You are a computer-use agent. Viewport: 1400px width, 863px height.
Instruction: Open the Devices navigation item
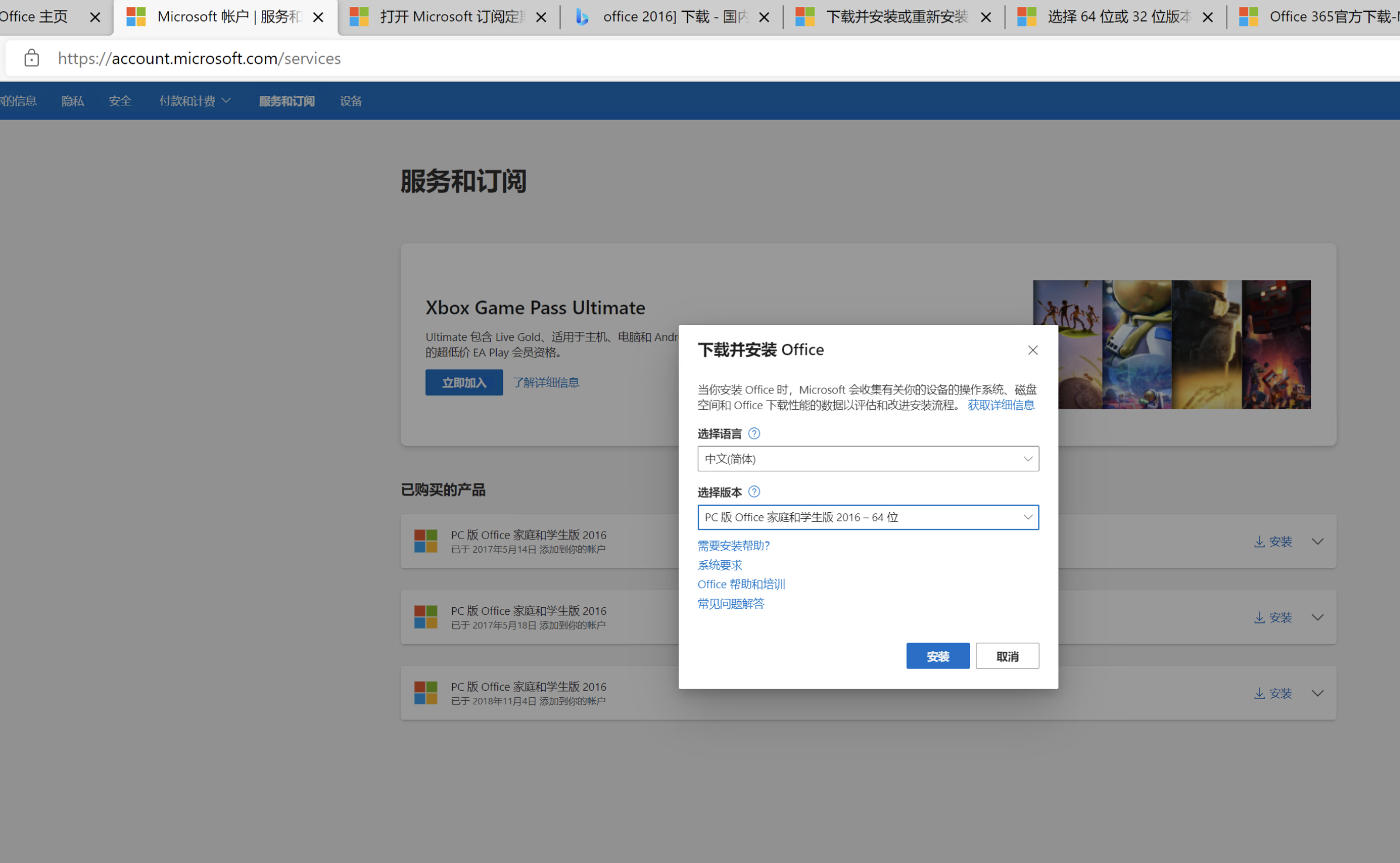(351, 101)
